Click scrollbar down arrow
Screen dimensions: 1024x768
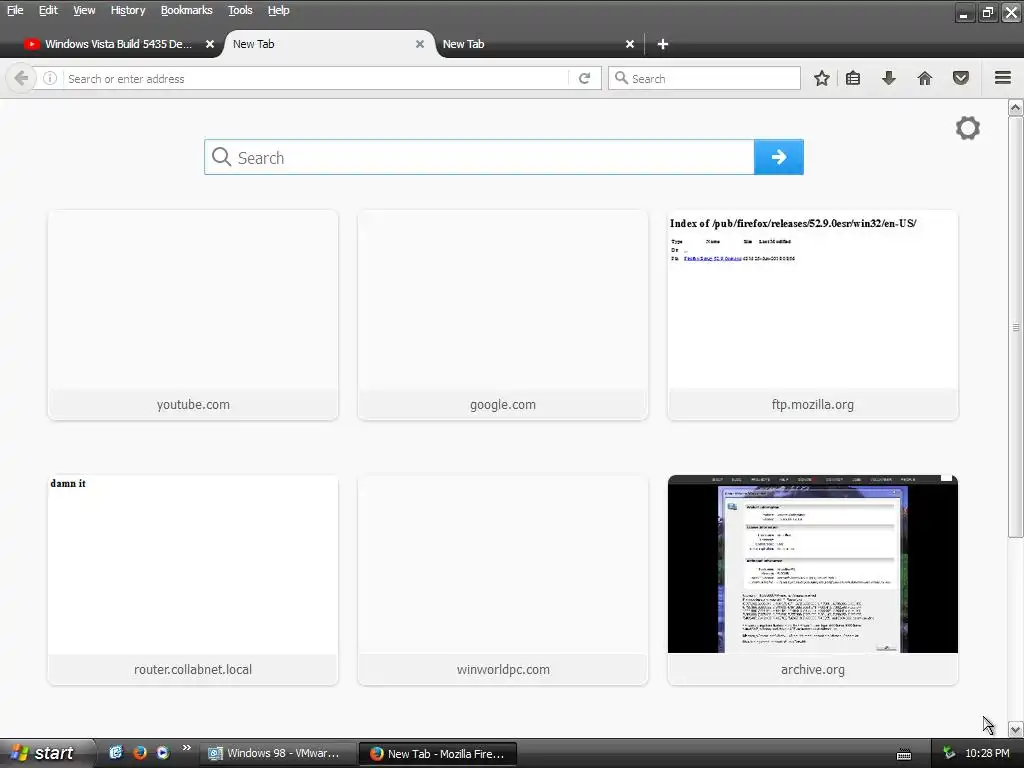pyautogui.click(x=1016, y=729)
